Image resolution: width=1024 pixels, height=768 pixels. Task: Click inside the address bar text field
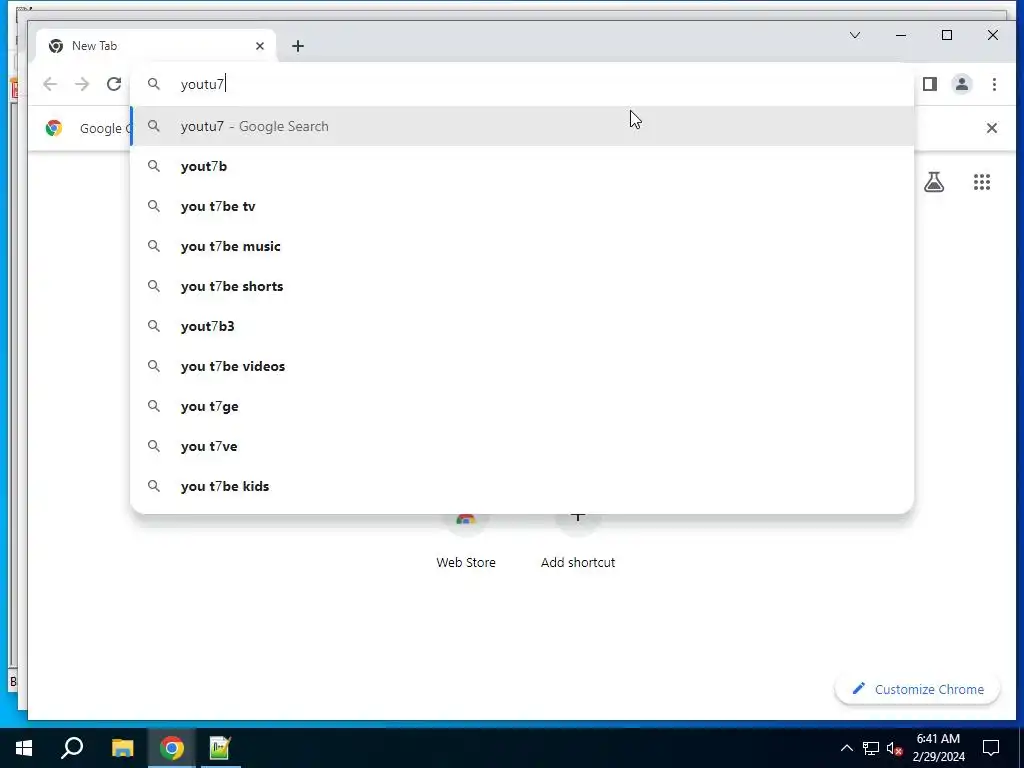[522, 84]
